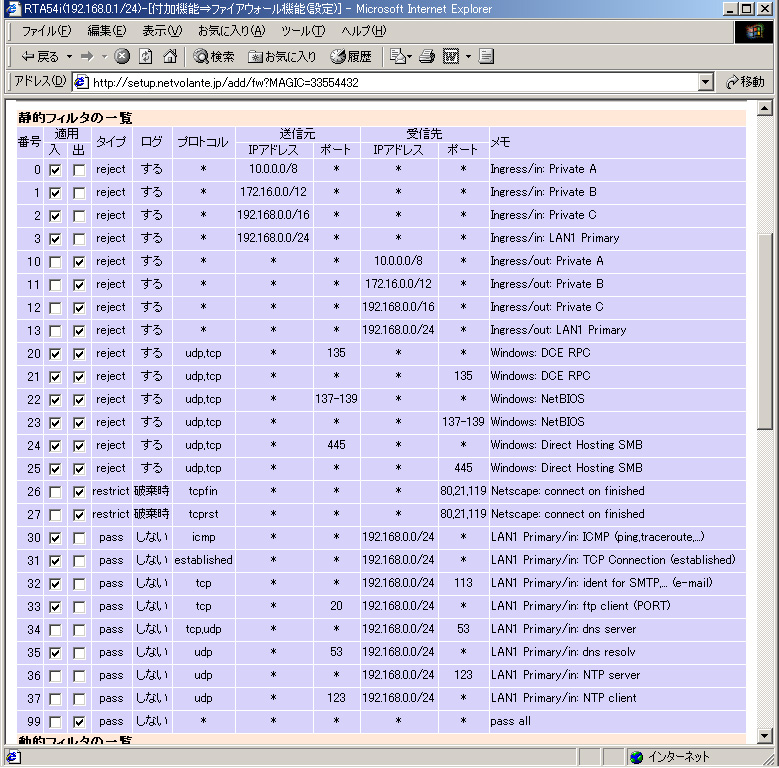Open the ファイル(F) menu

[x=46, y=31]
